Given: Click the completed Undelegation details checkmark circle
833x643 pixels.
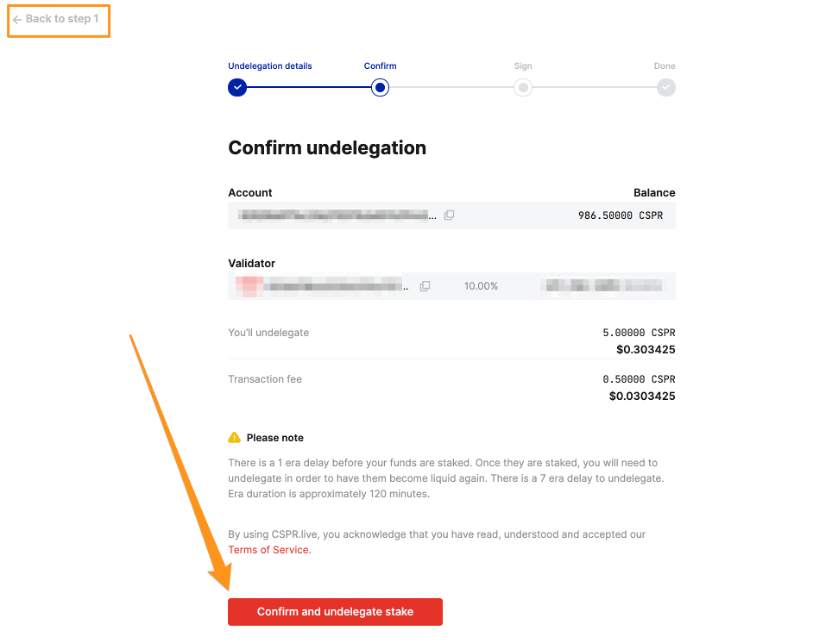Looking at the screenshot, I should pyautogui.click(x=237, y=87).
